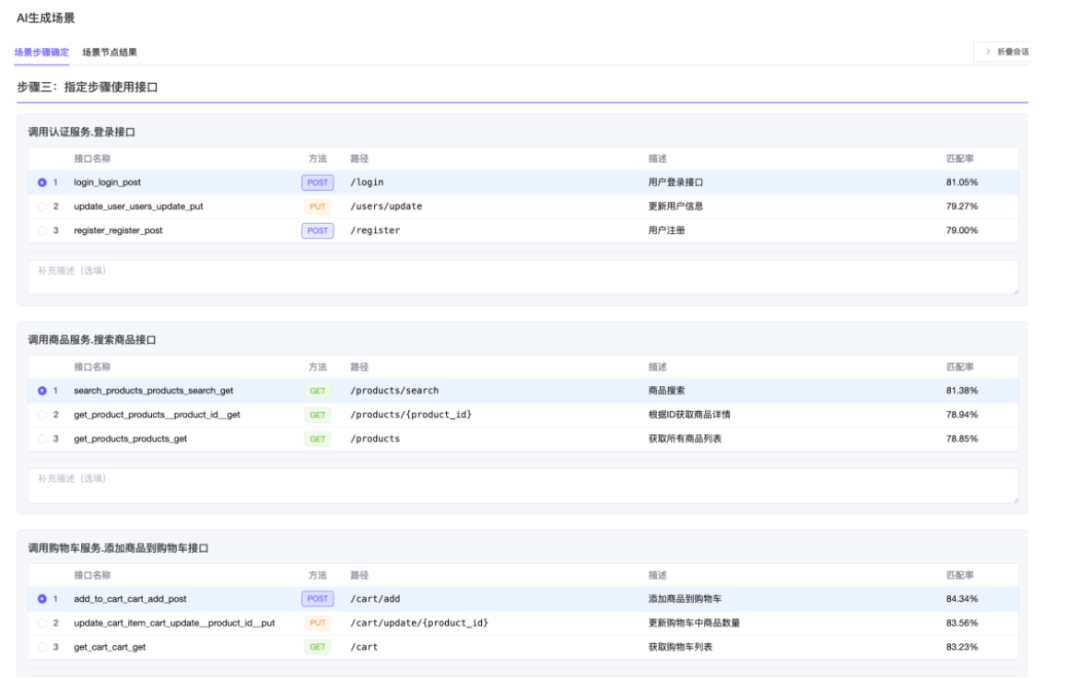Click the path /cart/add
The image size is (1080, 693).
point(375,599)
